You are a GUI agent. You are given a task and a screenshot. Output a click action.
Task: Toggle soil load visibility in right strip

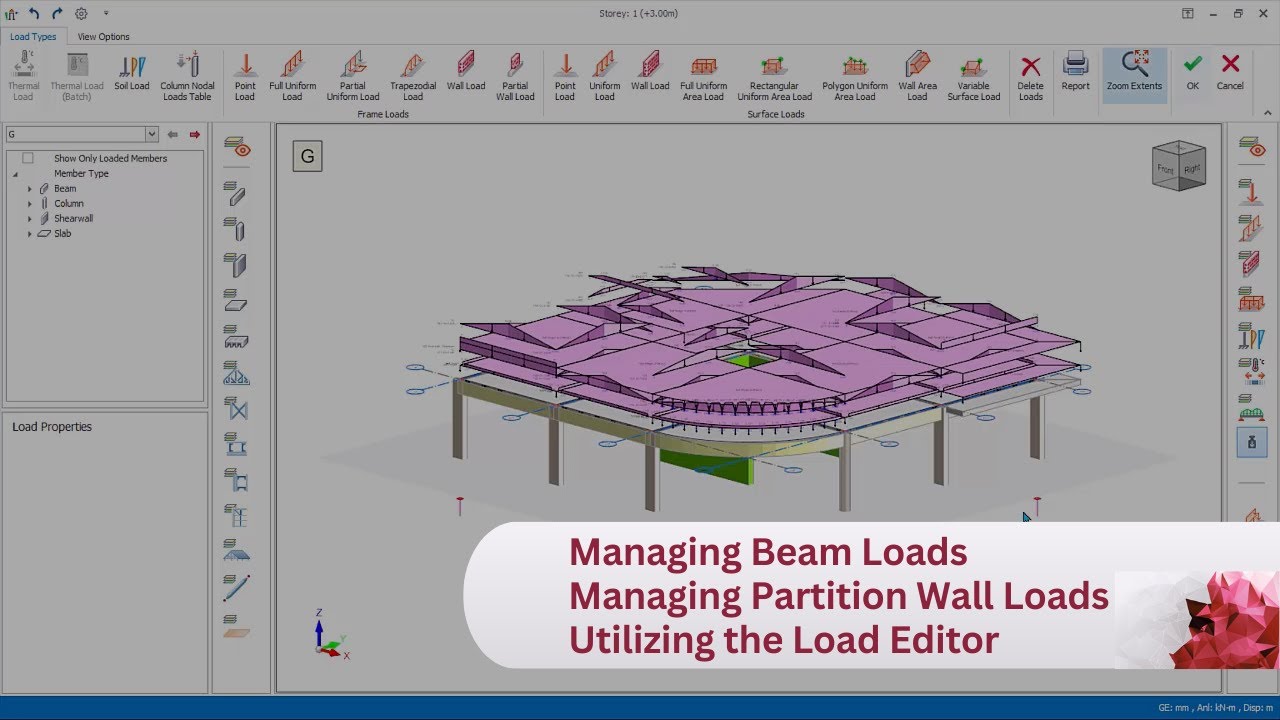click(x=1251, y=335)
